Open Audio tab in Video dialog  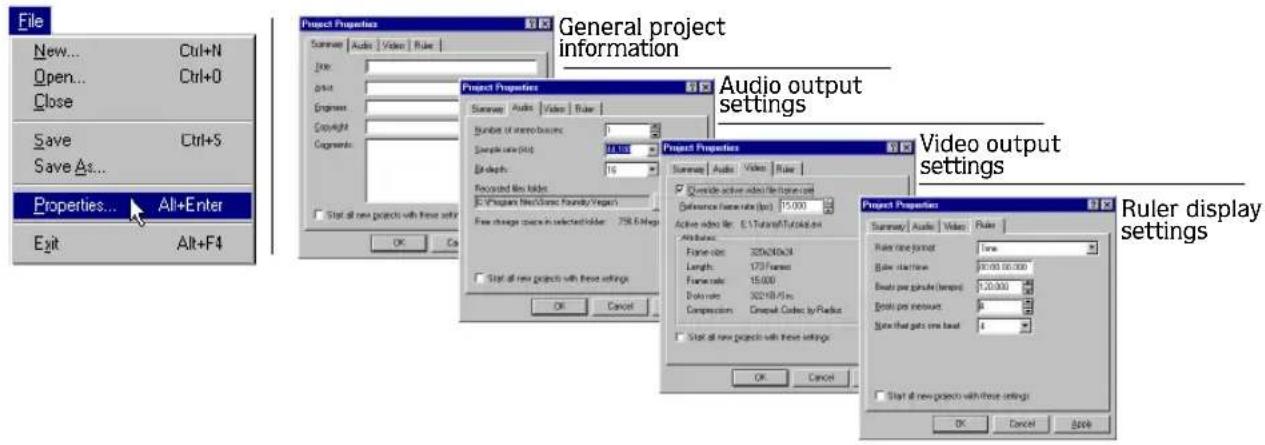(724, 169)
